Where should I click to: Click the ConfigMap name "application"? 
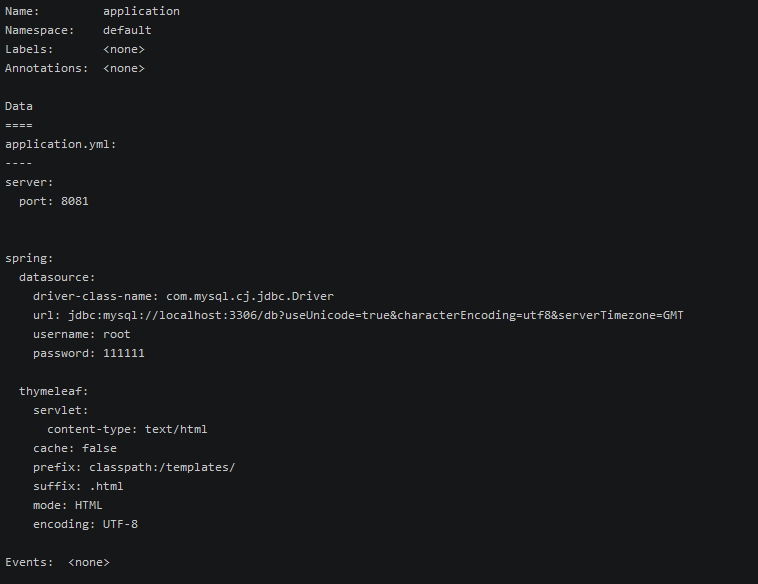click(141, 12)
